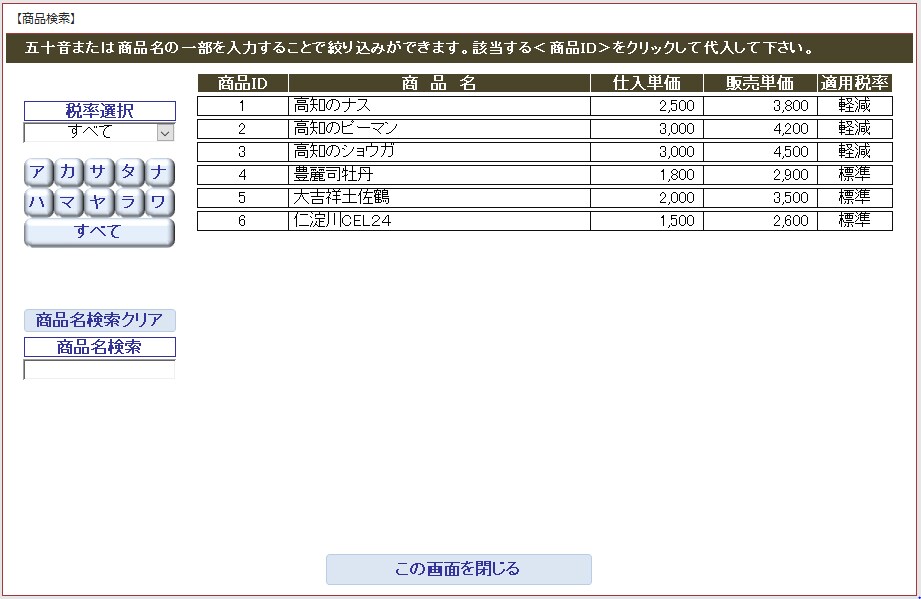
Task: Filter products by the ナ kana button
Action: [160, 173]
